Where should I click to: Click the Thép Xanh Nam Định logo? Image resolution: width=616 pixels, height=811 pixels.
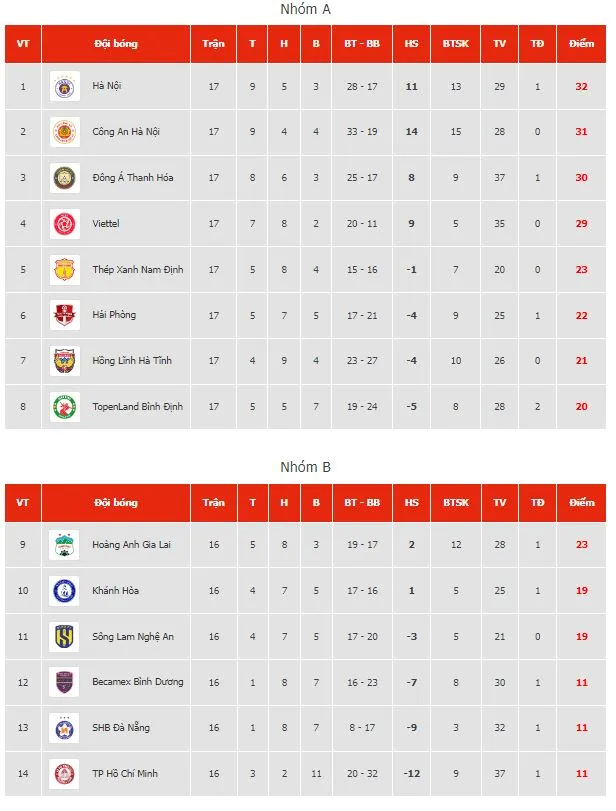(x=66, y=270)
